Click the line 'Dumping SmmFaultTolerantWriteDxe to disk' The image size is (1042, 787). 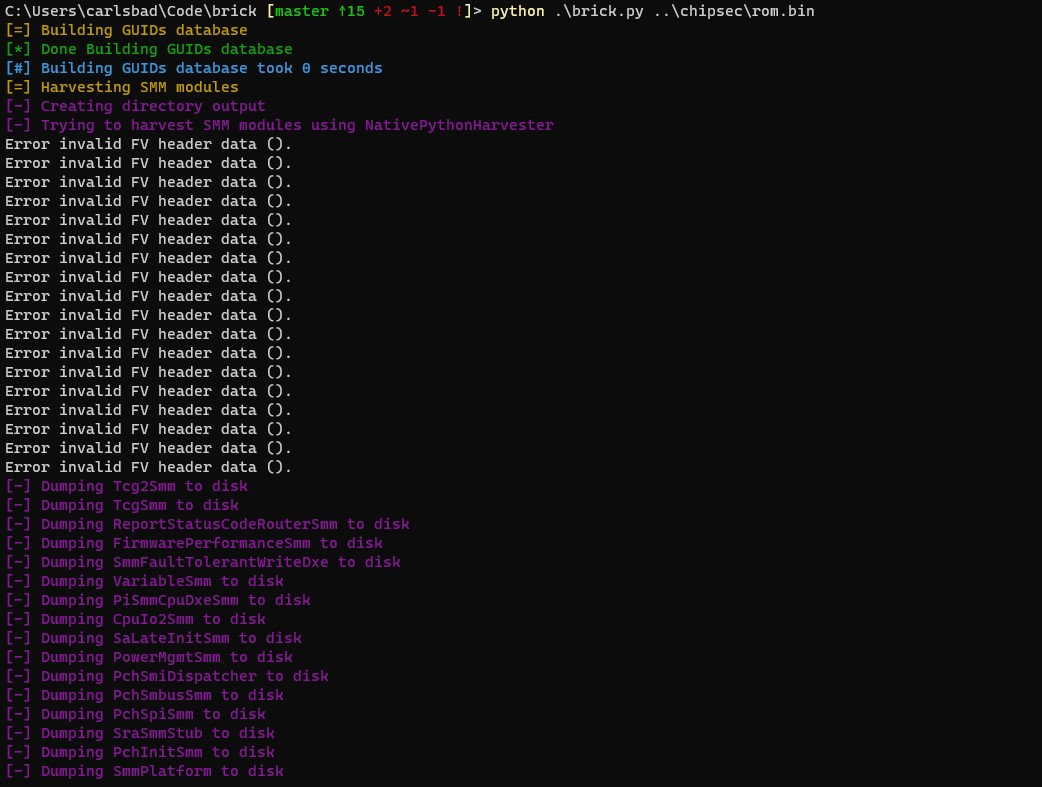[x=203, y=562]
